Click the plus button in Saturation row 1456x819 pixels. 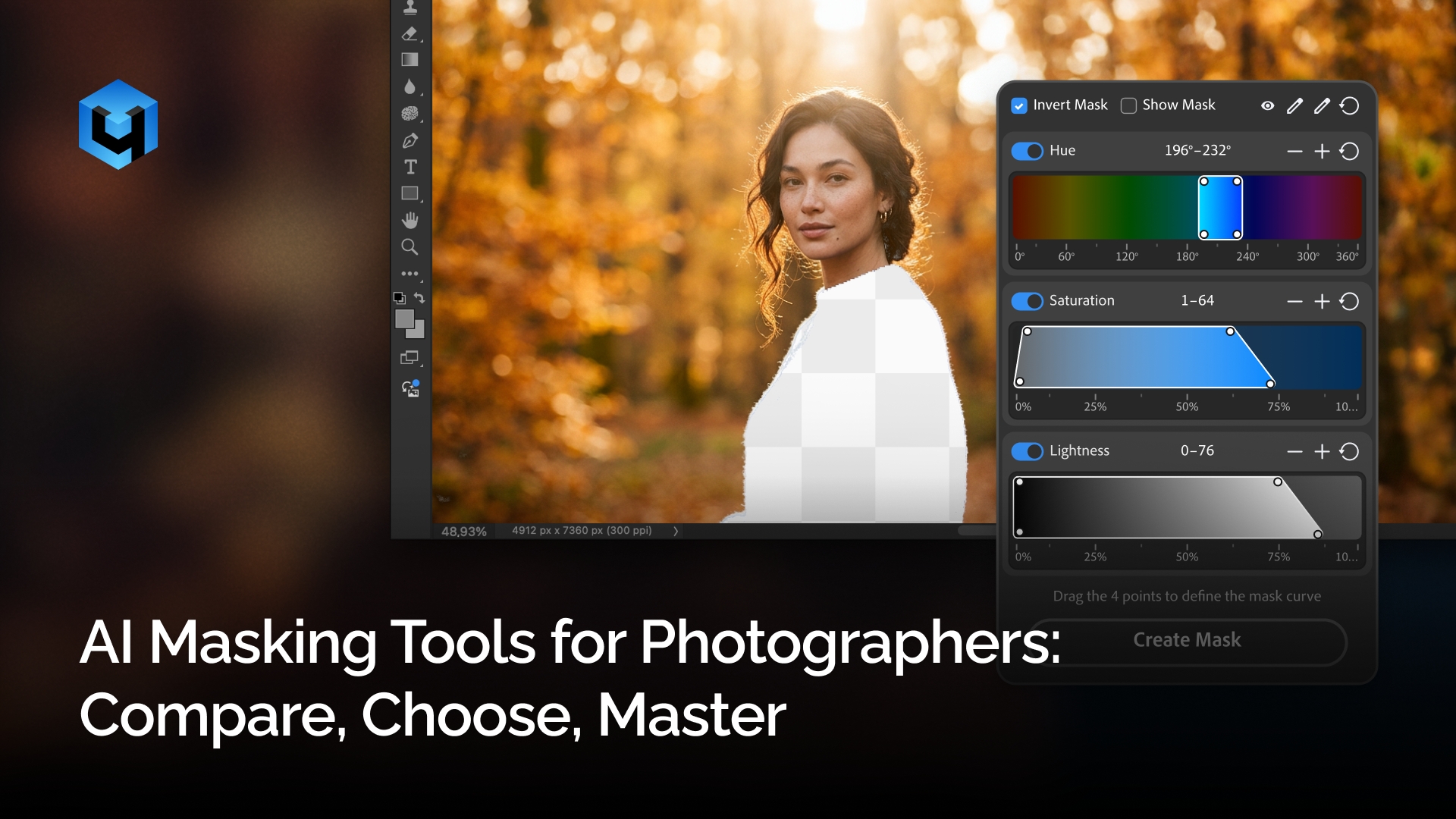click(x=1322, y=301)
